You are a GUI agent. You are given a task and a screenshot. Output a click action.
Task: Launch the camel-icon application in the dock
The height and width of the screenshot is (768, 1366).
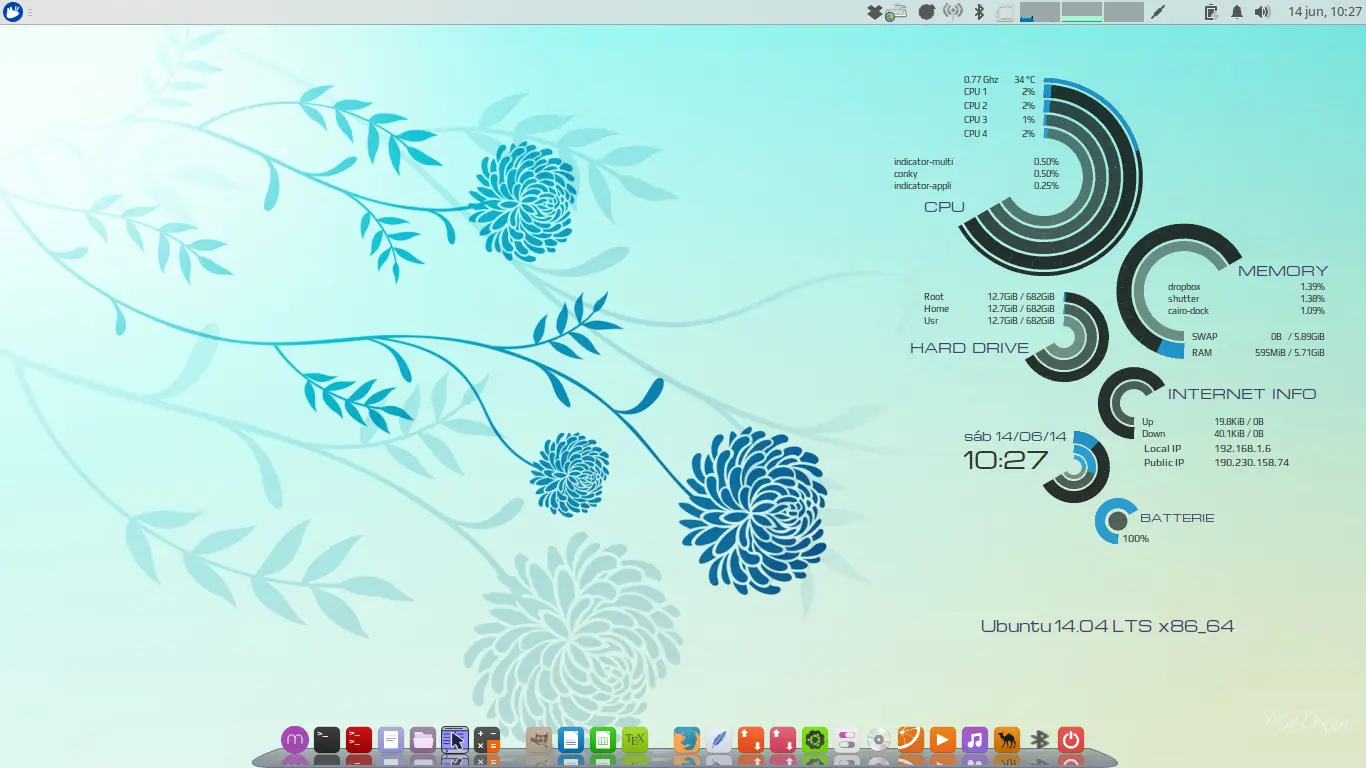tap(1009, 740)
